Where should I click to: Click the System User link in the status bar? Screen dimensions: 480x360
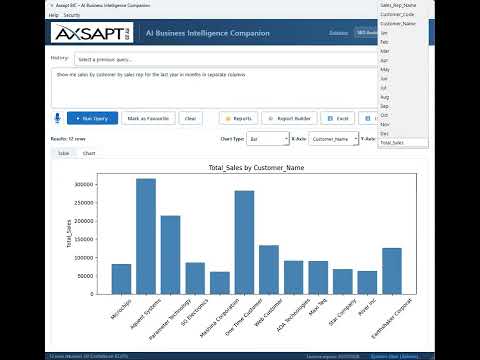(x=395, y=356)
